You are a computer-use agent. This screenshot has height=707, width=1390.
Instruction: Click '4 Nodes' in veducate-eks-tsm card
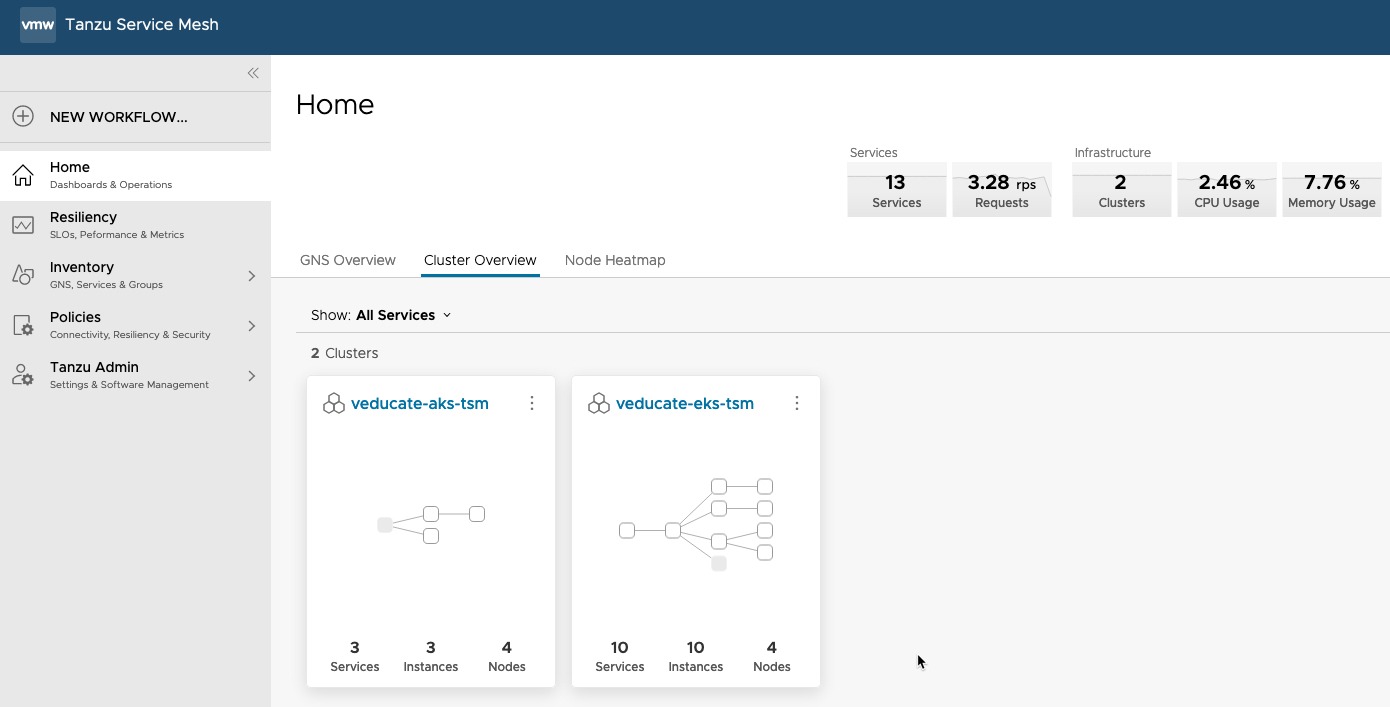772,656
